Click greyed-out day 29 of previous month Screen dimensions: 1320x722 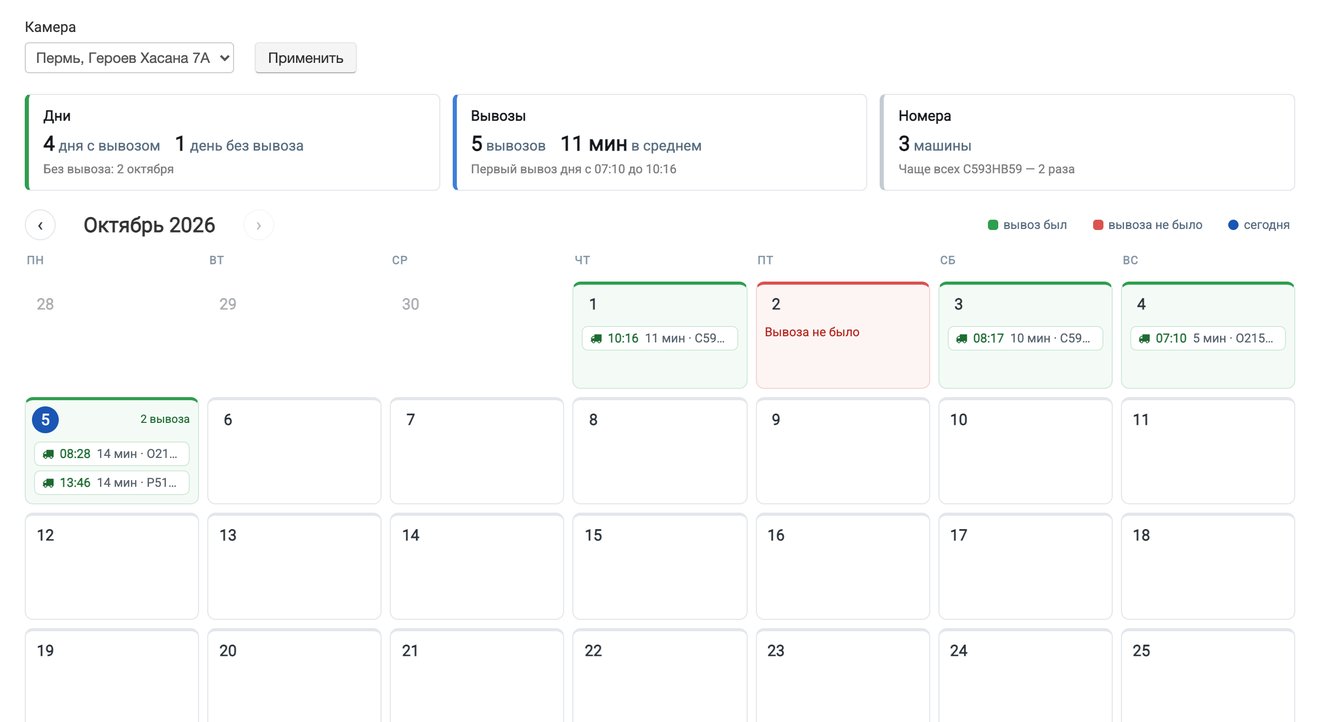point(228,304)
